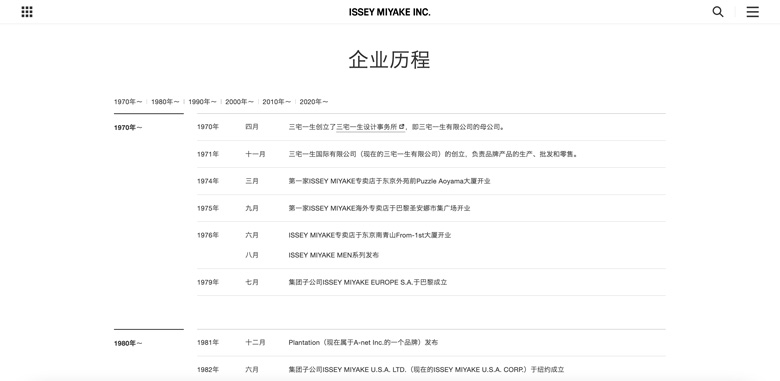Click the From-1st大厦 store opening text

370,235
